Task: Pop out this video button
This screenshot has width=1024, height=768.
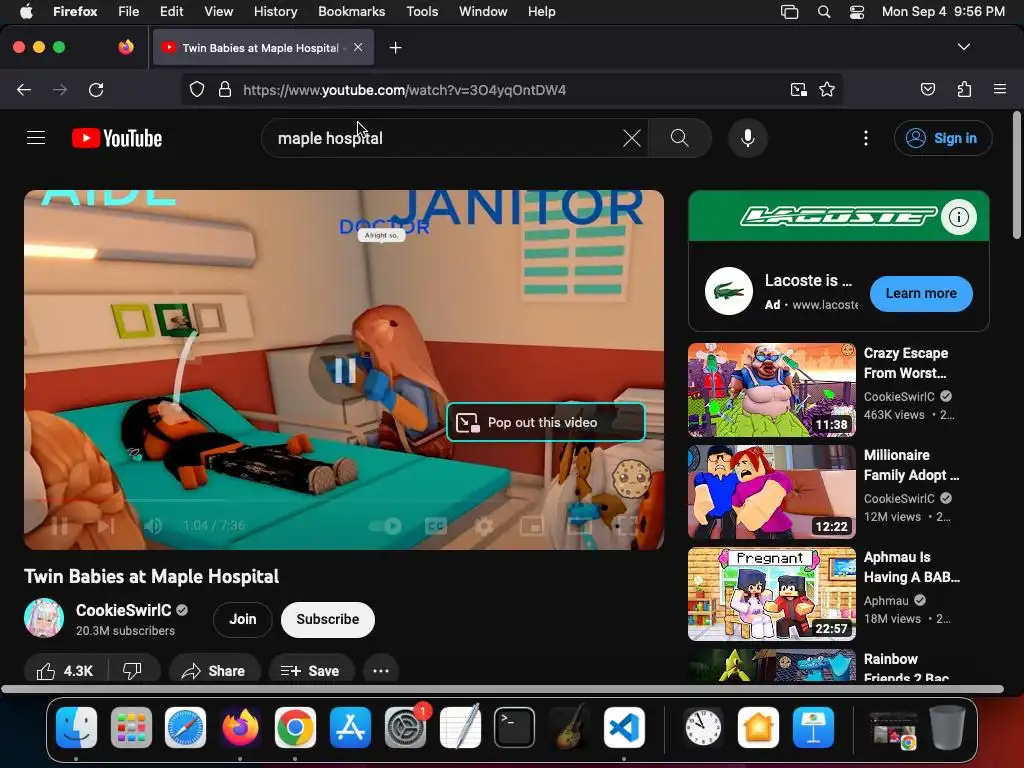Action: click(x=546, y=423)
